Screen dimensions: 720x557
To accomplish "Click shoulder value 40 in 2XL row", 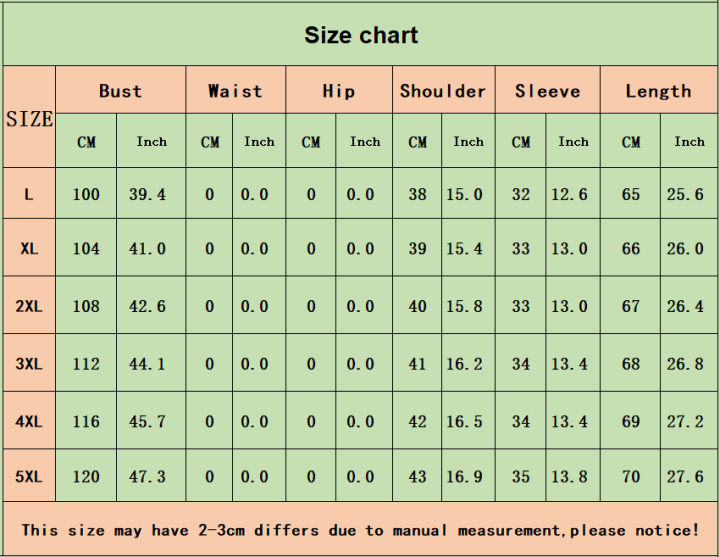I will tap(417, 306).
